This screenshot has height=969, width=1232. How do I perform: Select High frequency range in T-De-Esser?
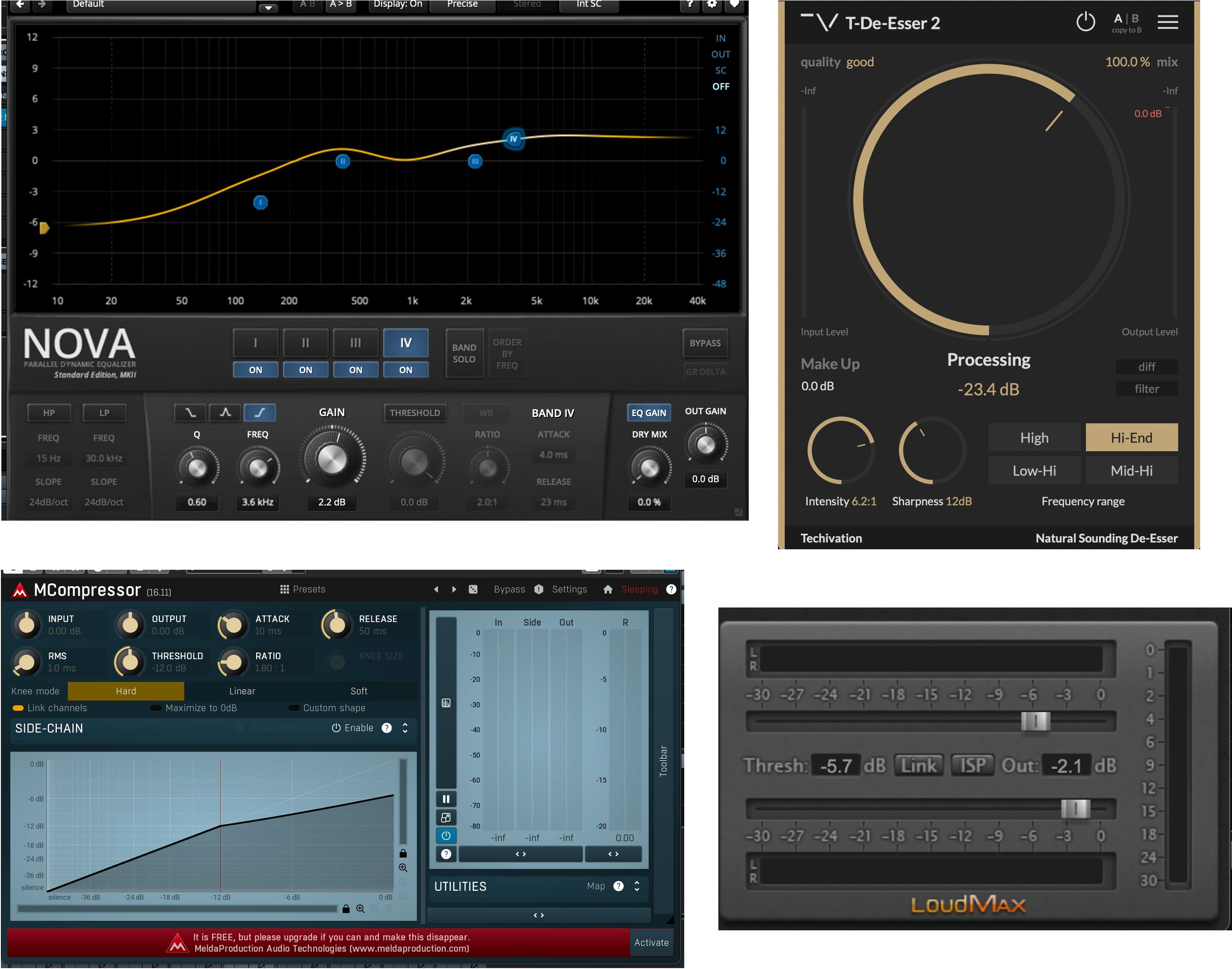pos(1034,437)
